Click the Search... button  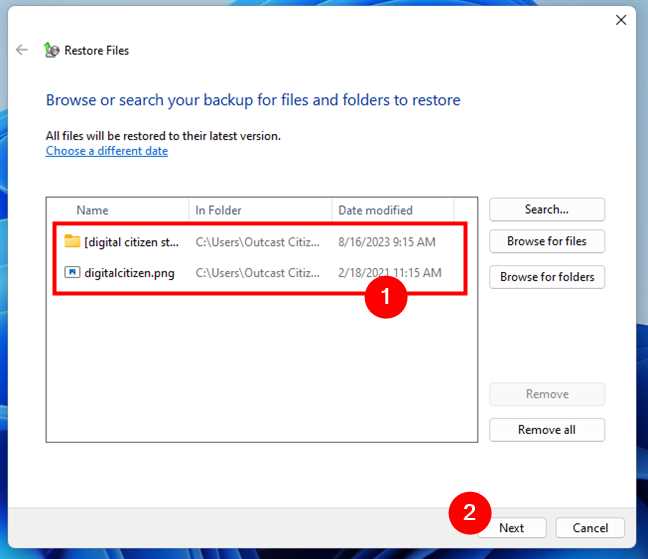point(547,209)
